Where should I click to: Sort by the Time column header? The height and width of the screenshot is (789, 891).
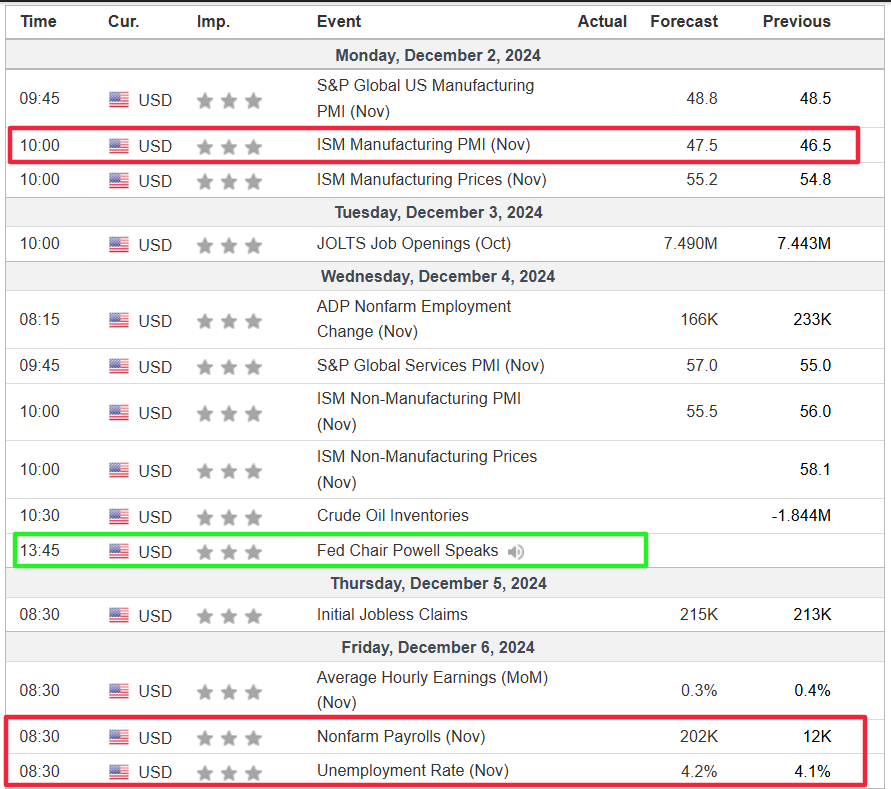[x=38, y=22]
